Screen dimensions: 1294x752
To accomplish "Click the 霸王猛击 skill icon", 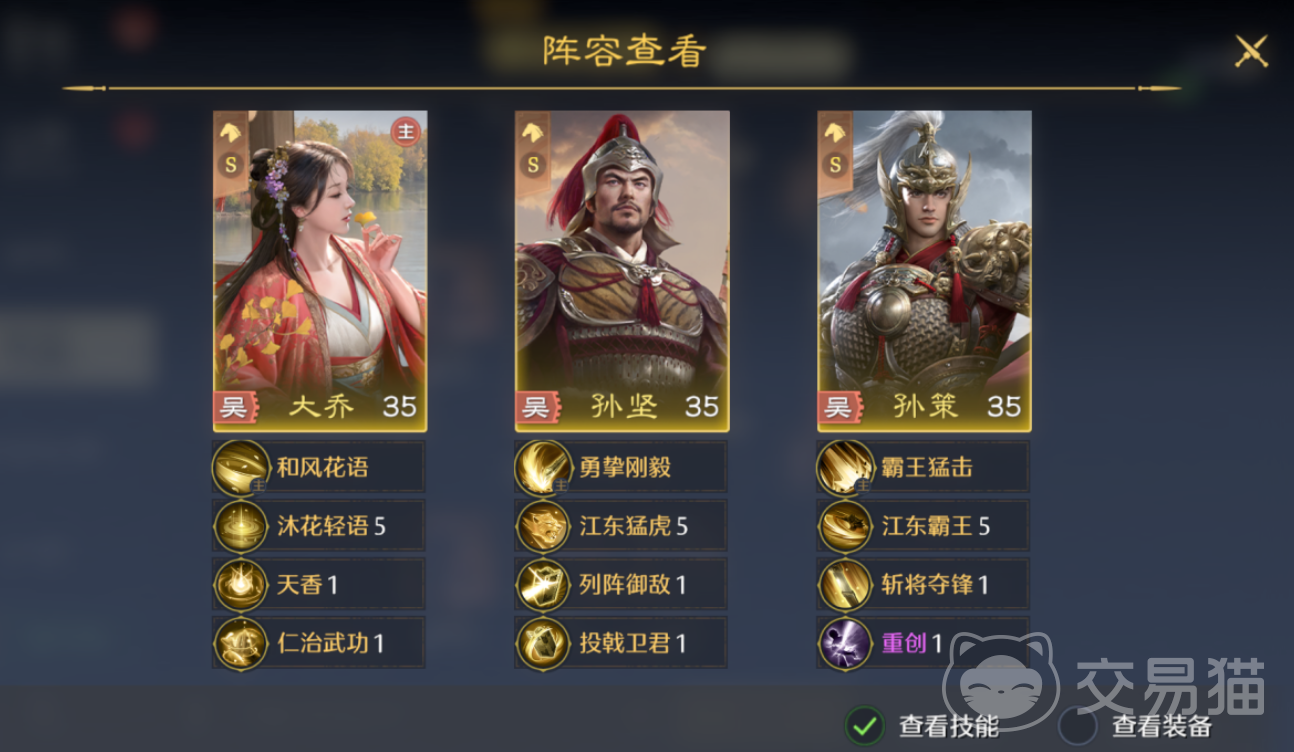I will 846,468.
